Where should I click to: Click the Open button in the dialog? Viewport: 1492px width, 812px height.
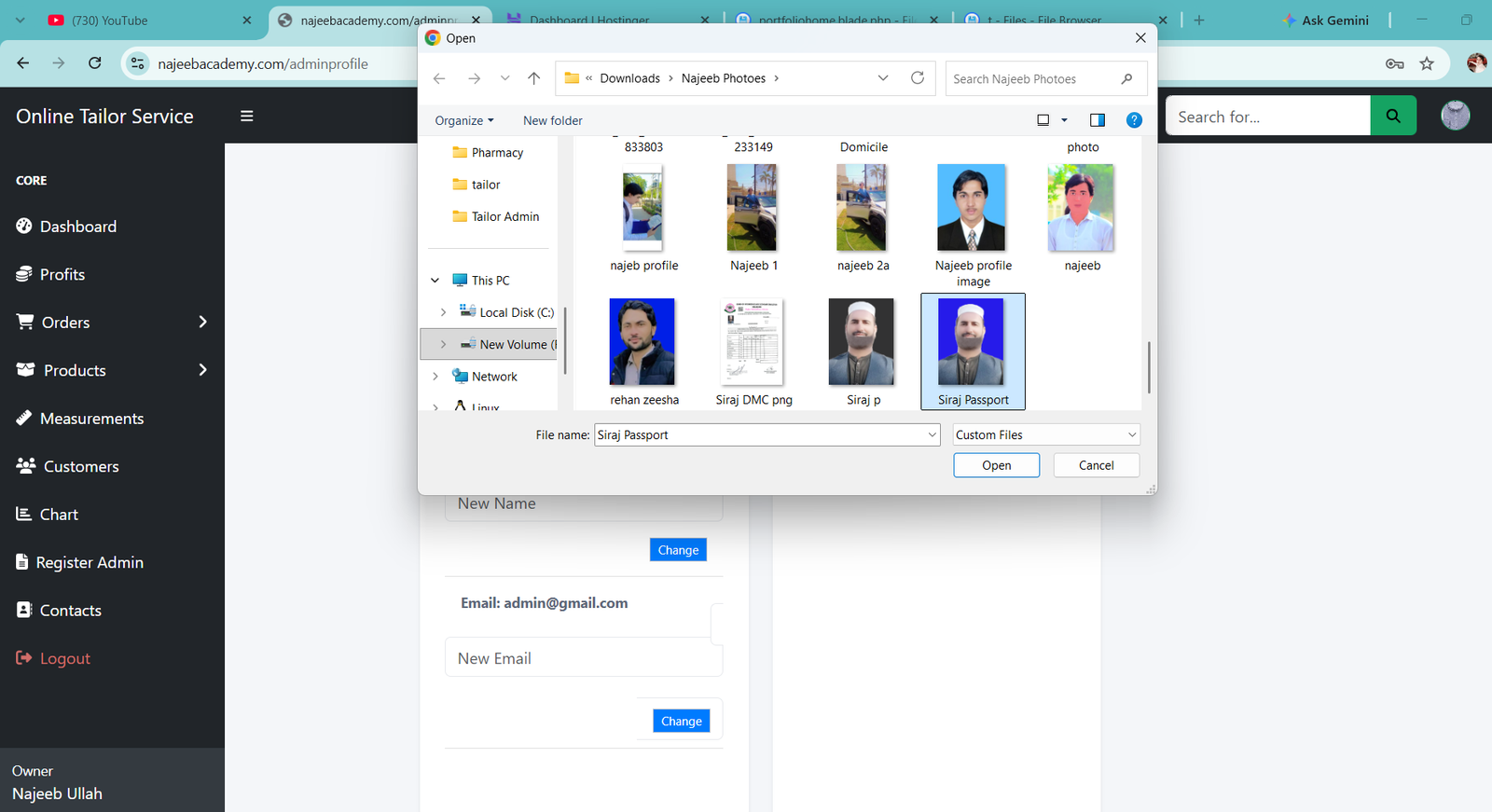pyautogui.click(x=996, y=465)
